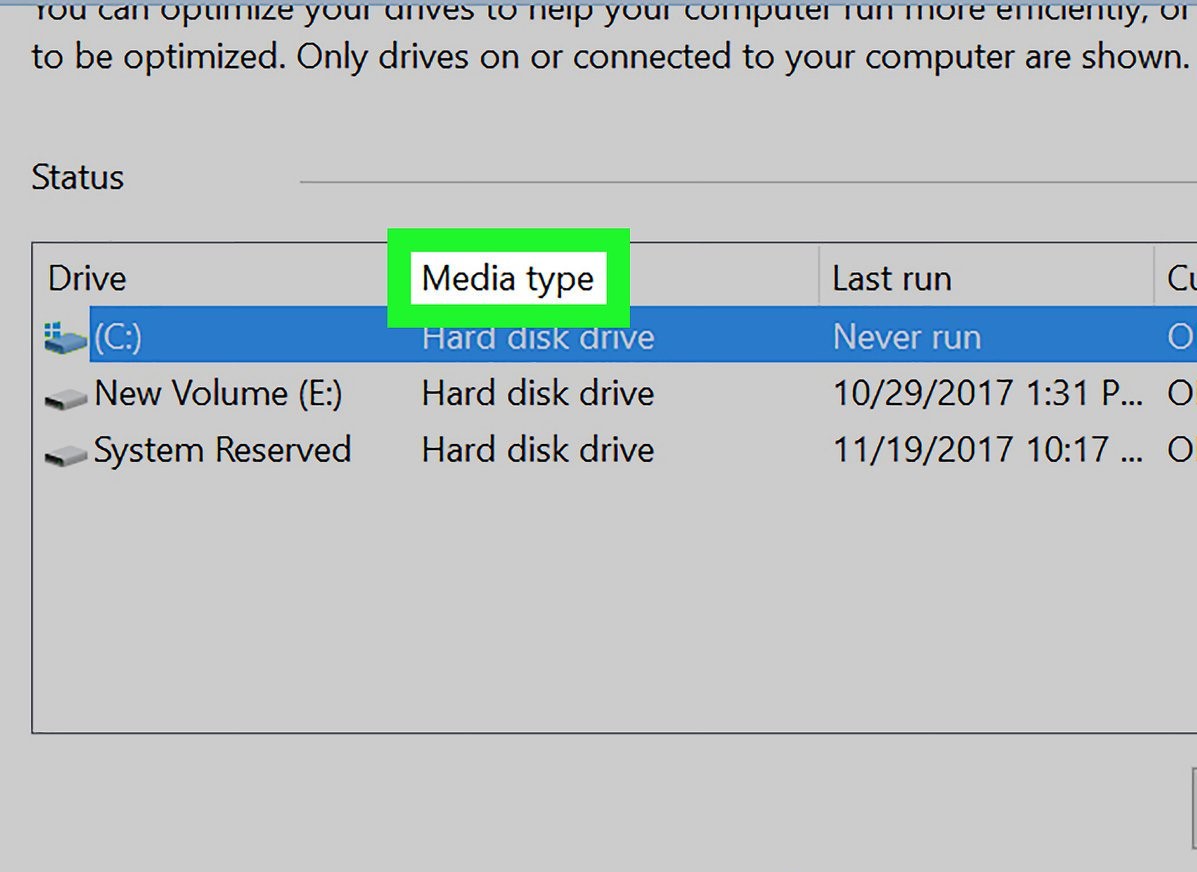Select the System Reserved drive entry

tap(222, 450)
